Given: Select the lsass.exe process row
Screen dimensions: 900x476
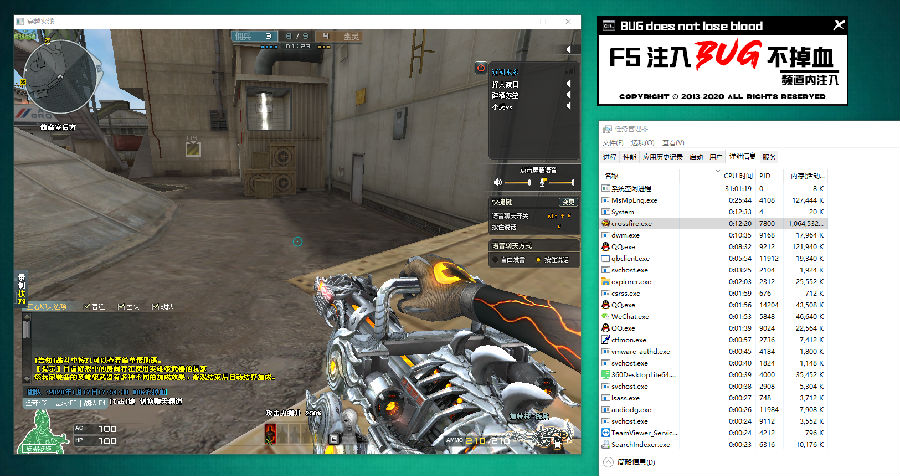Looking at the screenshot, I should (713, 397).
